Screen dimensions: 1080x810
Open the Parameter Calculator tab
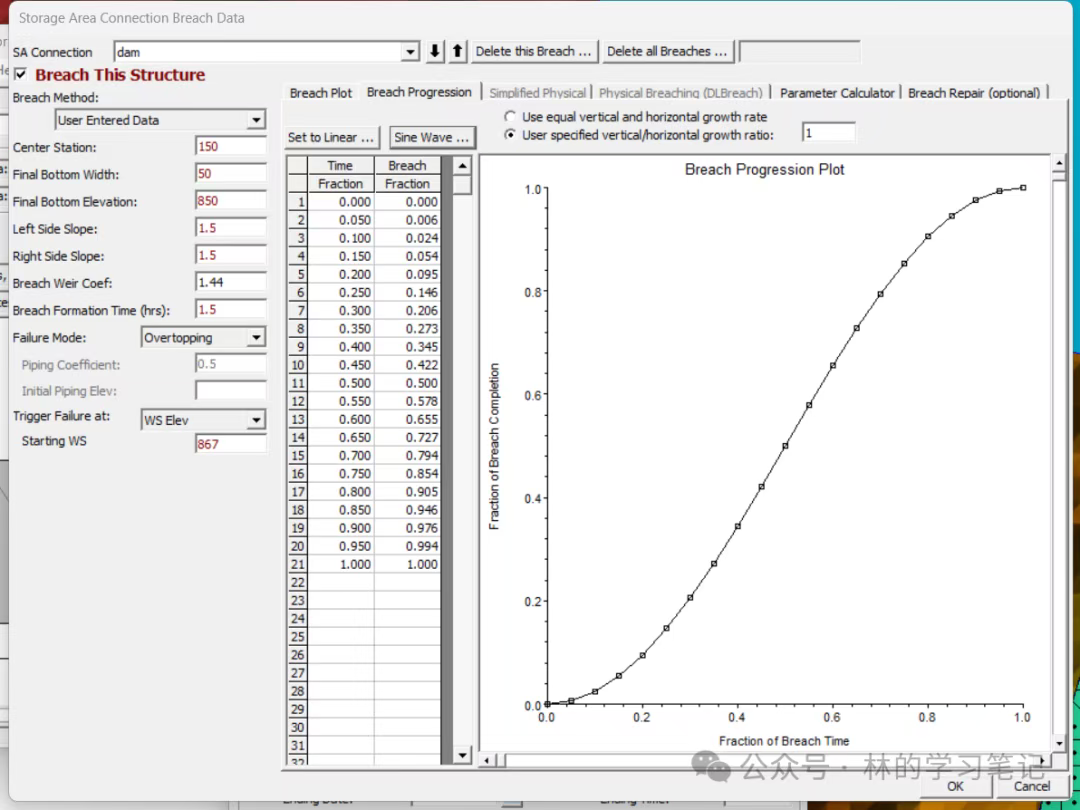point(837,93)
